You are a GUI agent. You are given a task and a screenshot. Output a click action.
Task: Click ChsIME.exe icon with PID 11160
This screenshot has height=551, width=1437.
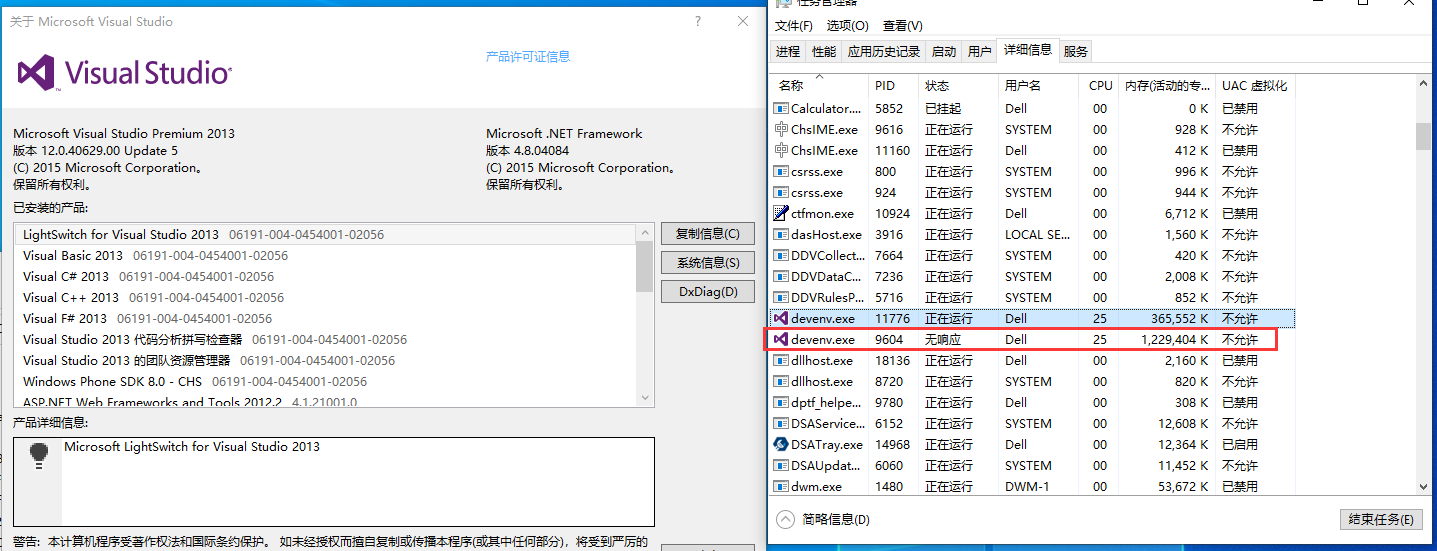(x=781, y=150)
